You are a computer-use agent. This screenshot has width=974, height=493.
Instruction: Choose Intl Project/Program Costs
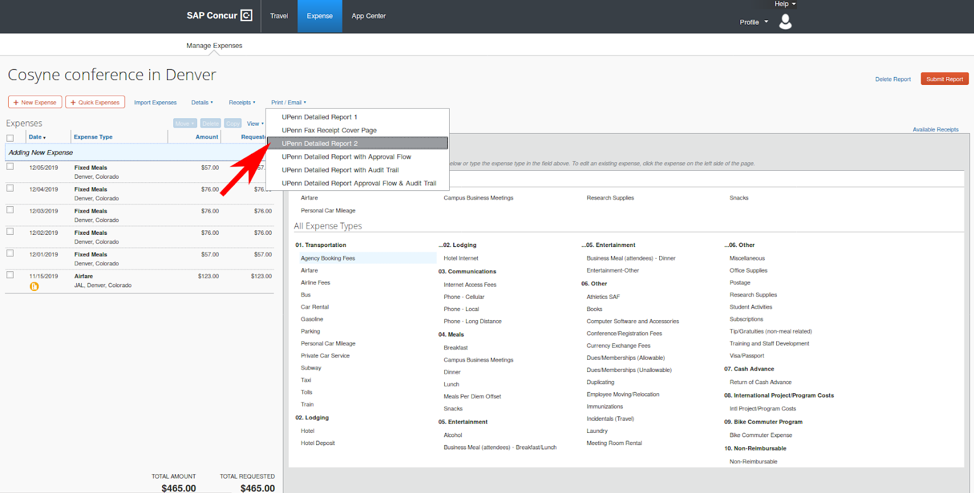[763, 409]
